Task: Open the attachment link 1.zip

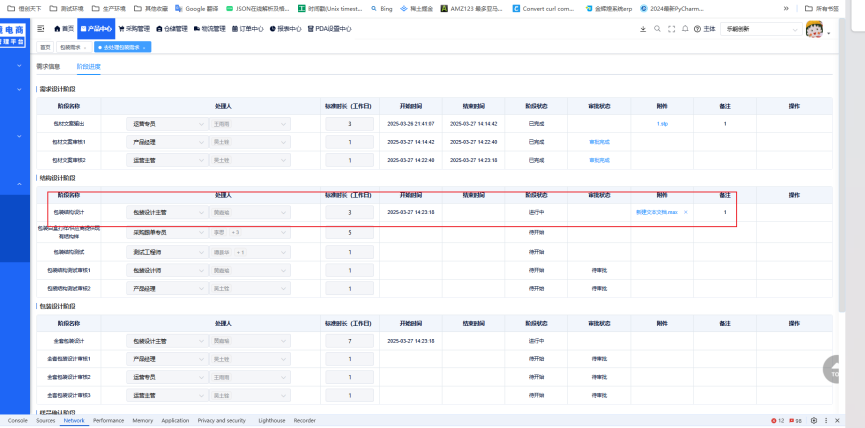Action: [x=661, y=123]
